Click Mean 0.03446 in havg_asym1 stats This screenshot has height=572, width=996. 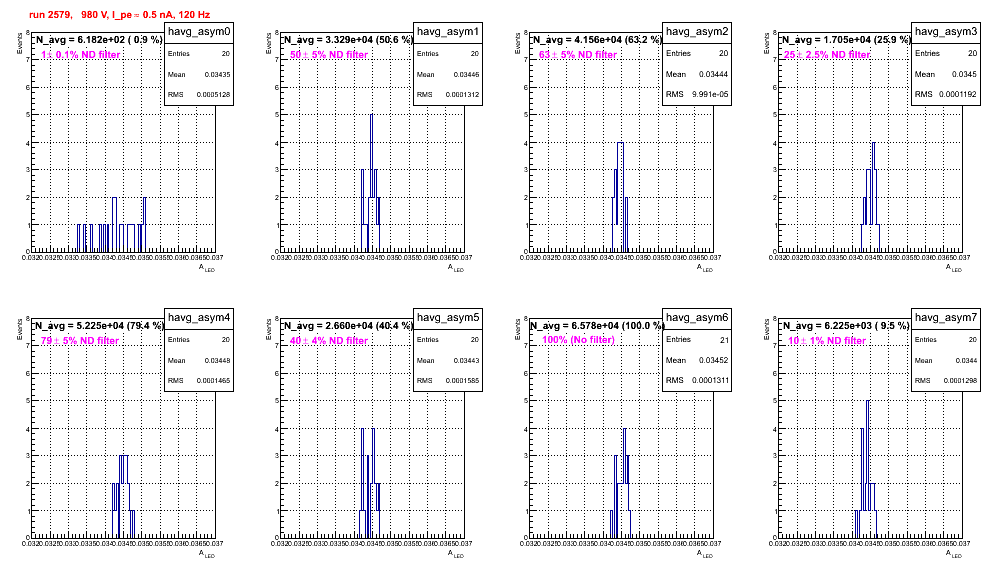click(x=448, y=74)
